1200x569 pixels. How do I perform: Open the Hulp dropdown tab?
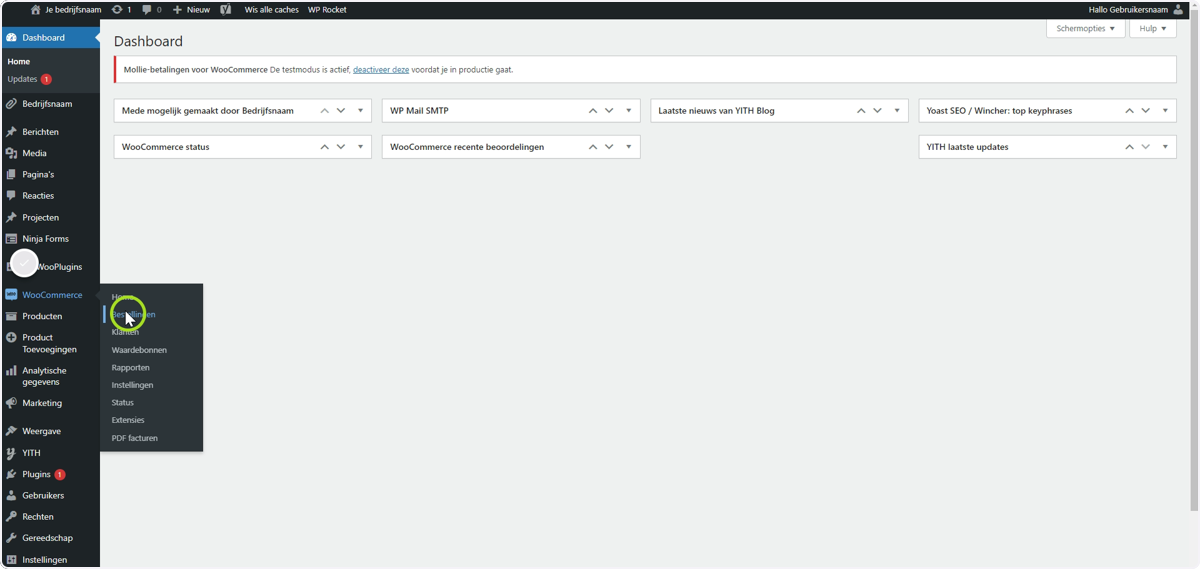point(1154,28)
